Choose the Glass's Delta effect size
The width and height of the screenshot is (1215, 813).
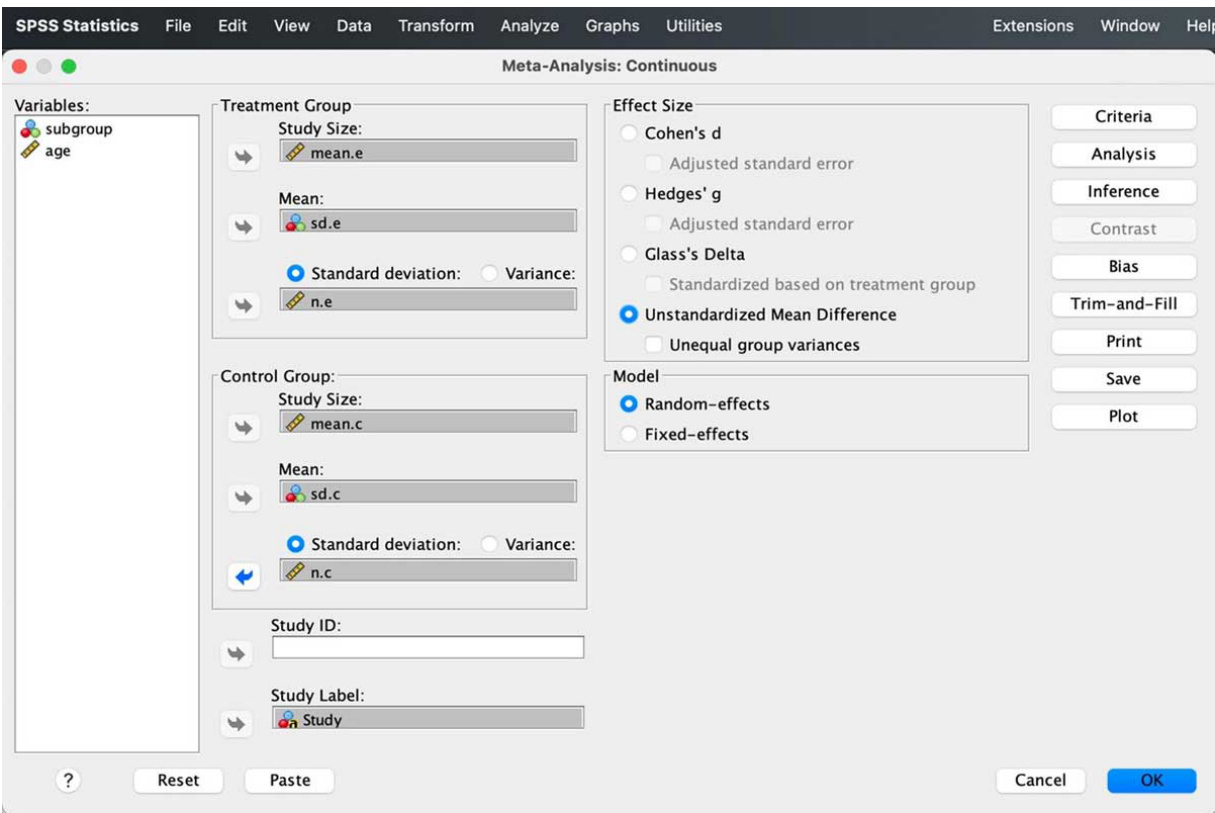pyautogui.click(x=629, y=254)
